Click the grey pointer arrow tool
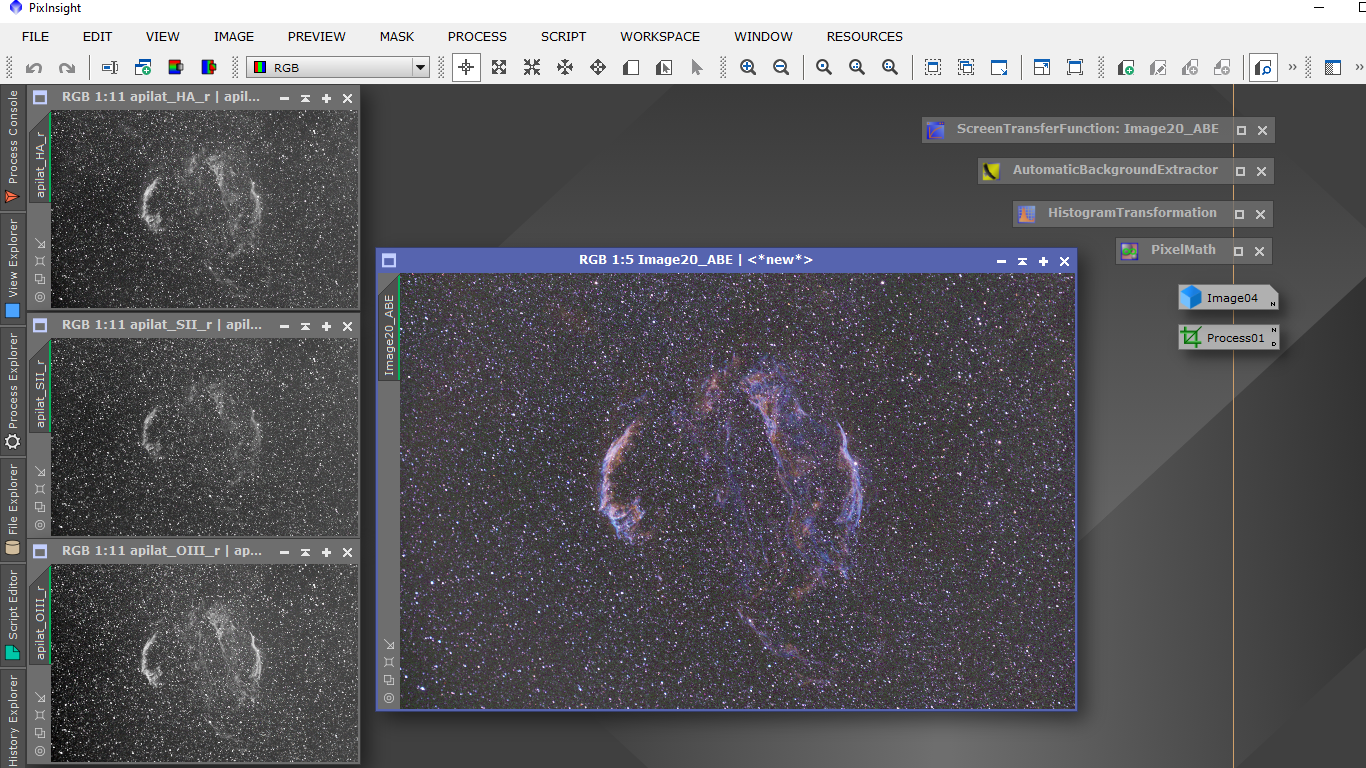This screenshot has width=1366, height=768. coord(697,68)
